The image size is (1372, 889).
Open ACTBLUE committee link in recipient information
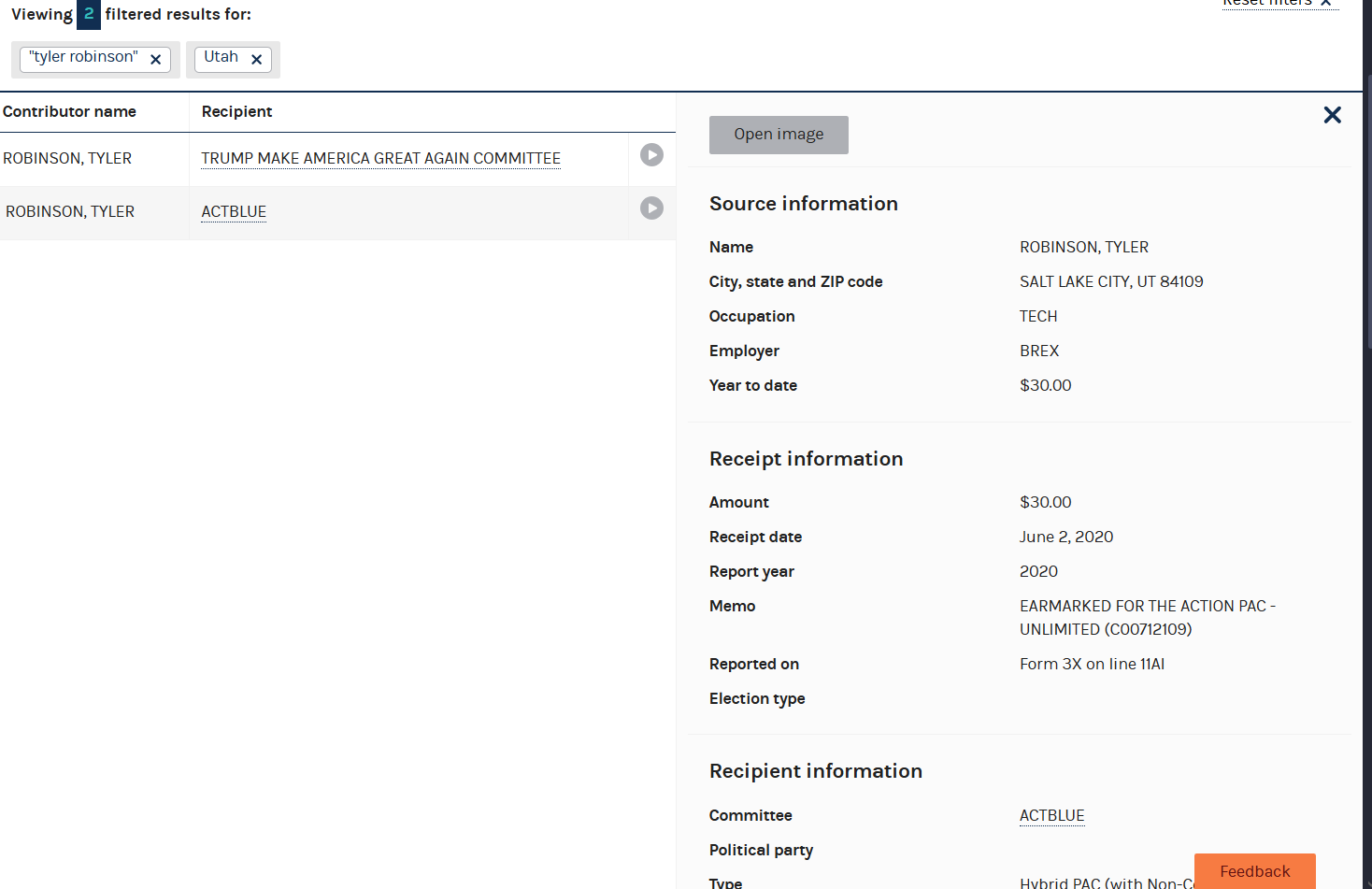[x=1051, y=816]
